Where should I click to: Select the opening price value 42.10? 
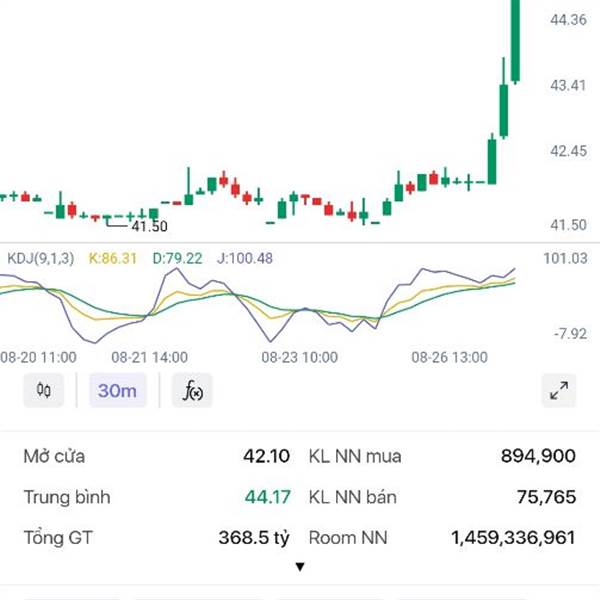coord(266,456)
